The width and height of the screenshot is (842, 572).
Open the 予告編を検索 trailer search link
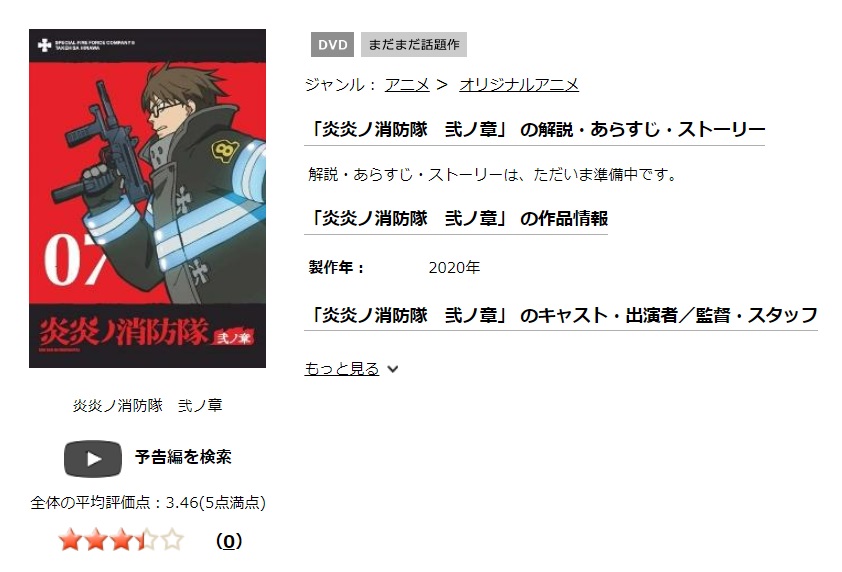tap(183, 457)
